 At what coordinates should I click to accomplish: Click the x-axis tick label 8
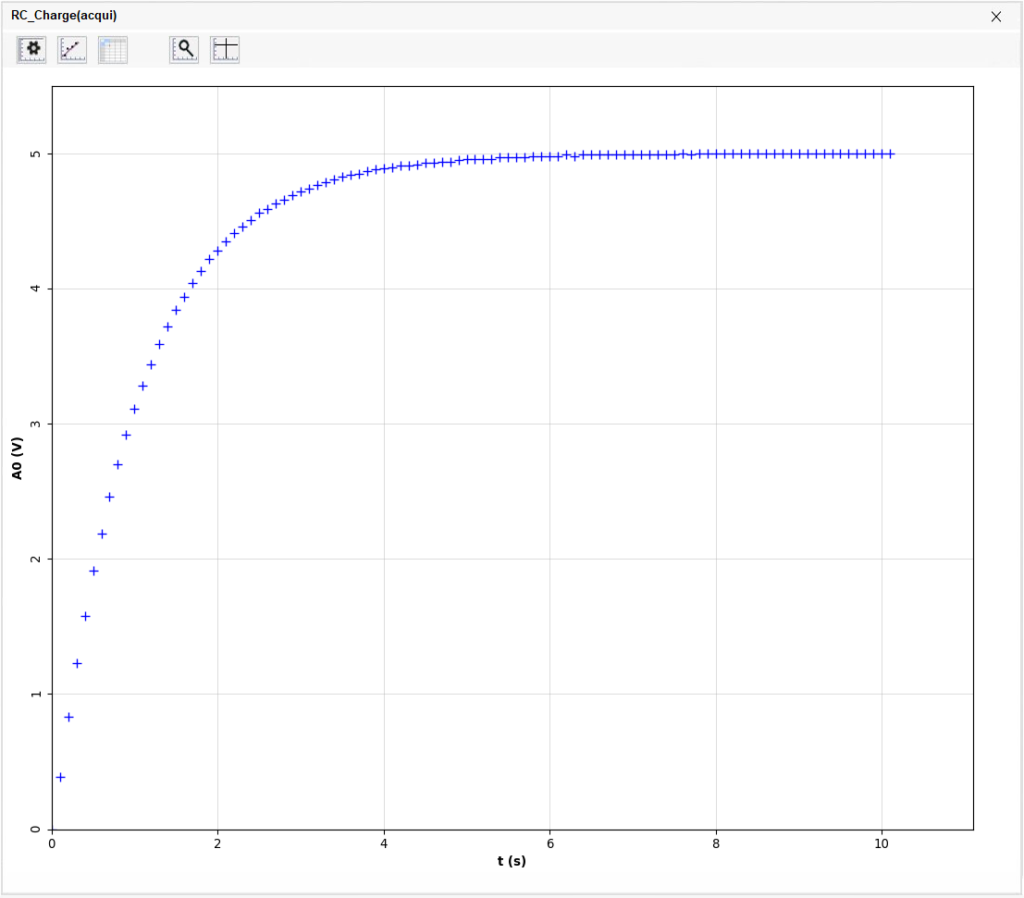coord(716,843)
